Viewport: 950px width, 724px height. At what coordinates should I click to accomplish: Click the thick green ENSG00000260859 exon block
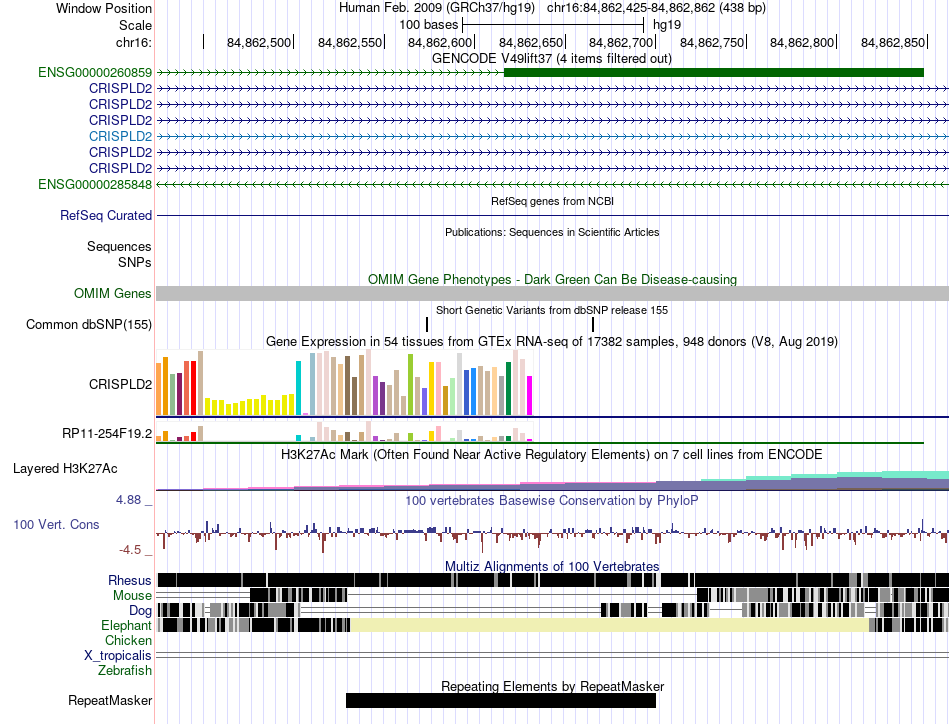tap(714, 73)
